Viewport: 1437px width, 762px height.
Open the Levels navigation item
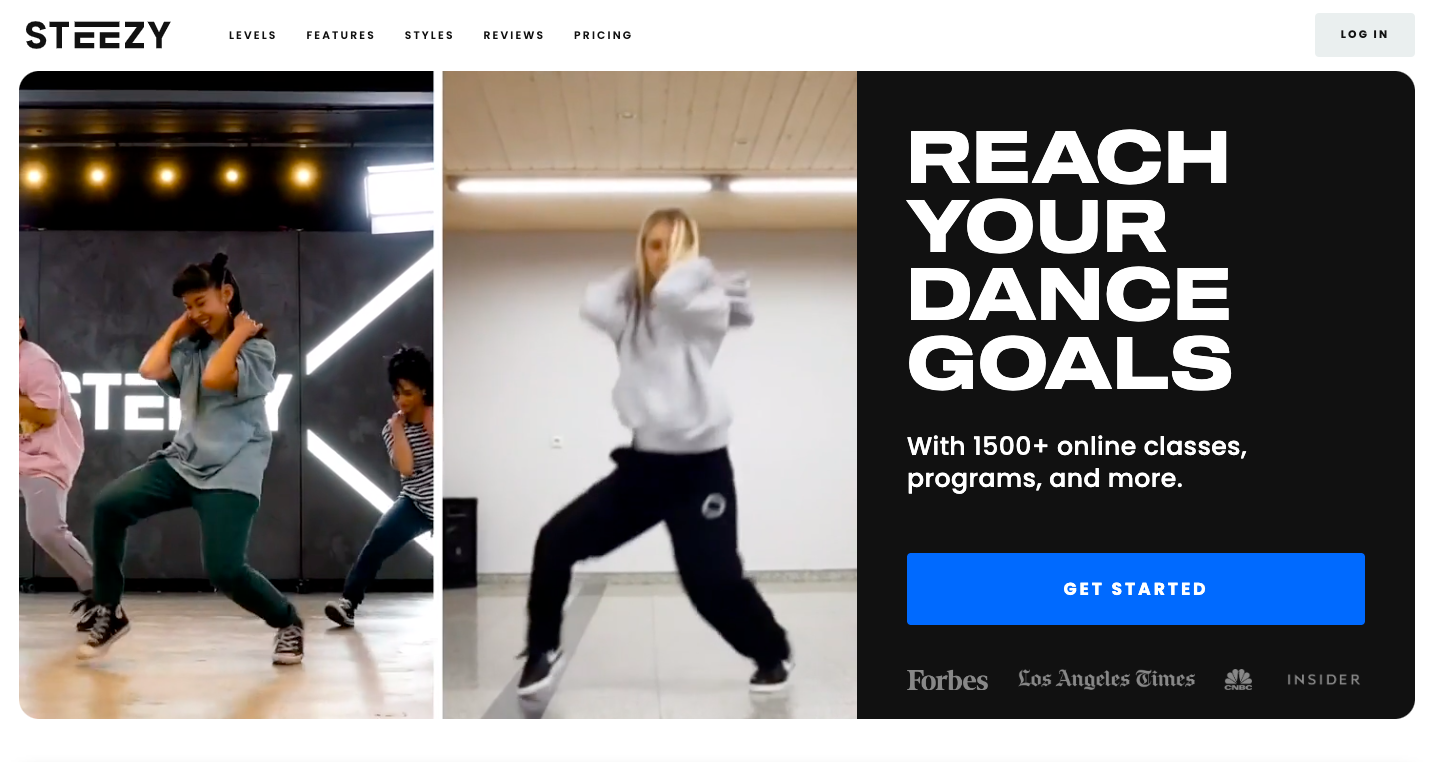253,35
